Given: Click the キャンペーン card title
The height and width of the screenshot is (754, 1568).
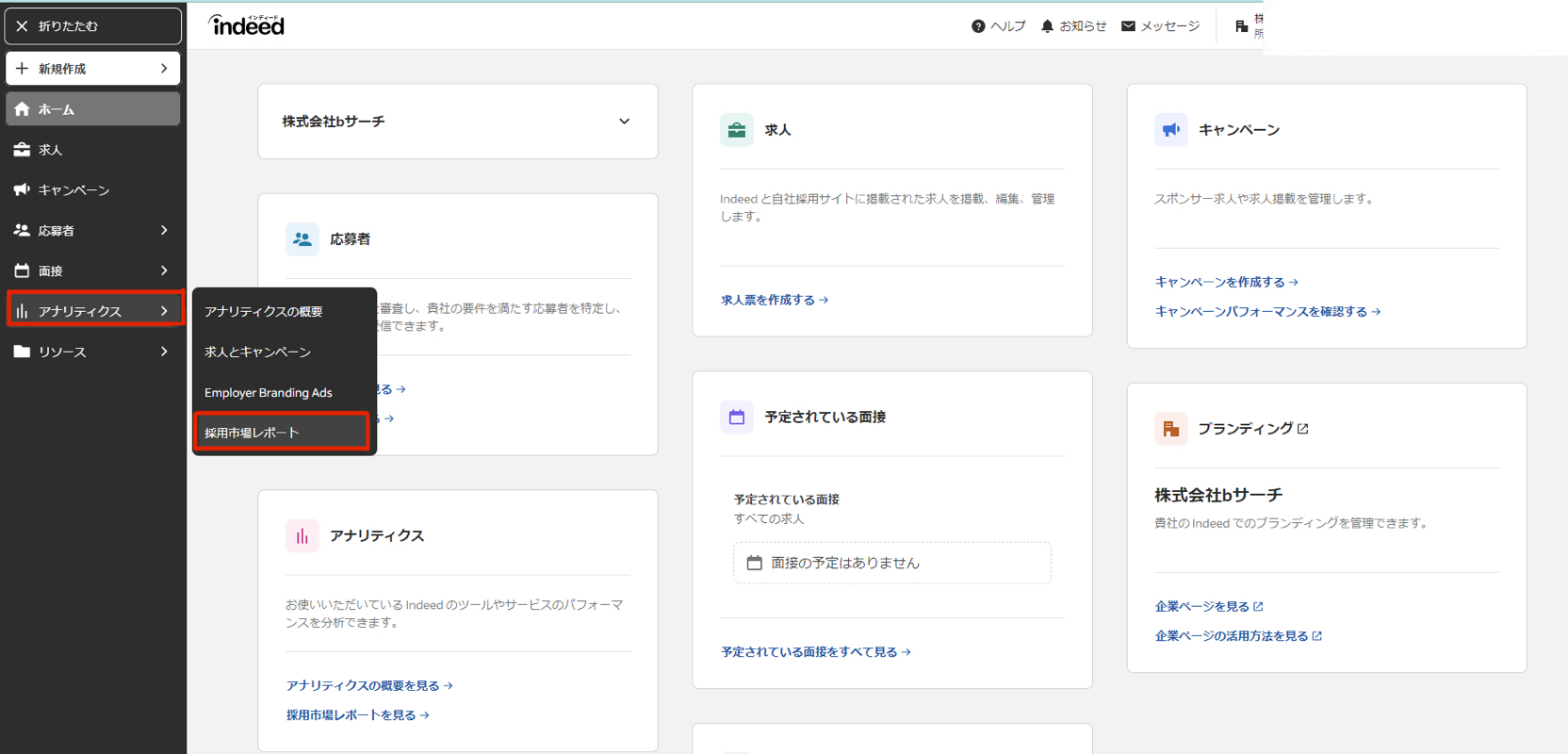Looking at the screenshot, I should tap(1239, 130).
